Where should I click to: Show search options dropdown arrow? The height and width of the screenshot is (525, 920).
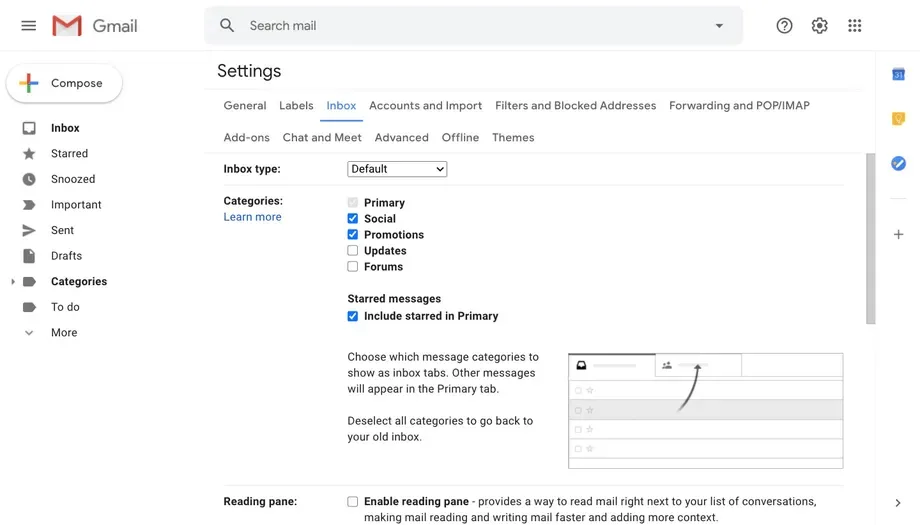(x=719, y=26)
